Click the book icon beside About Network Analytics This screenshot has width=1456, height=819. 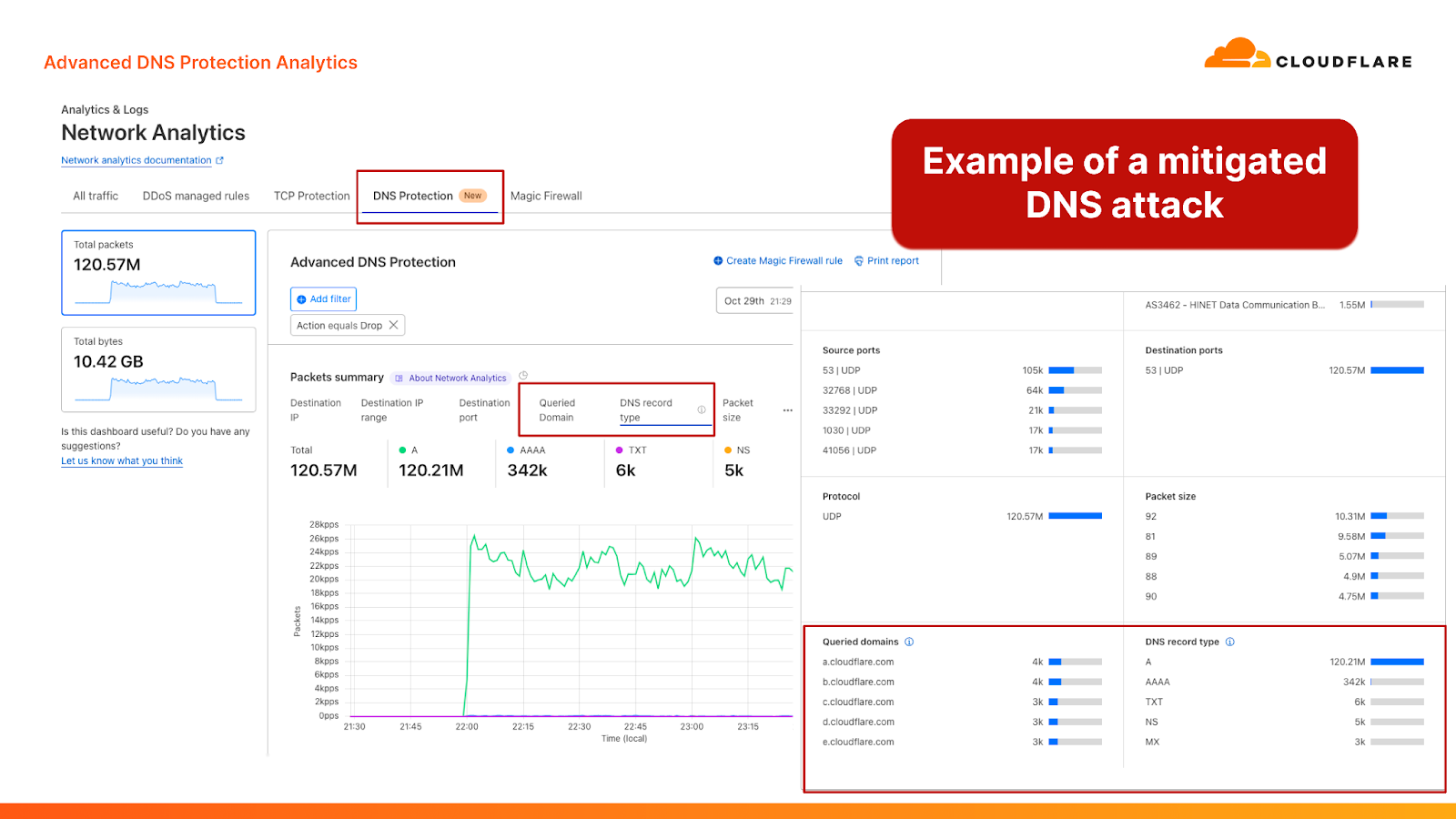(399, 378)
